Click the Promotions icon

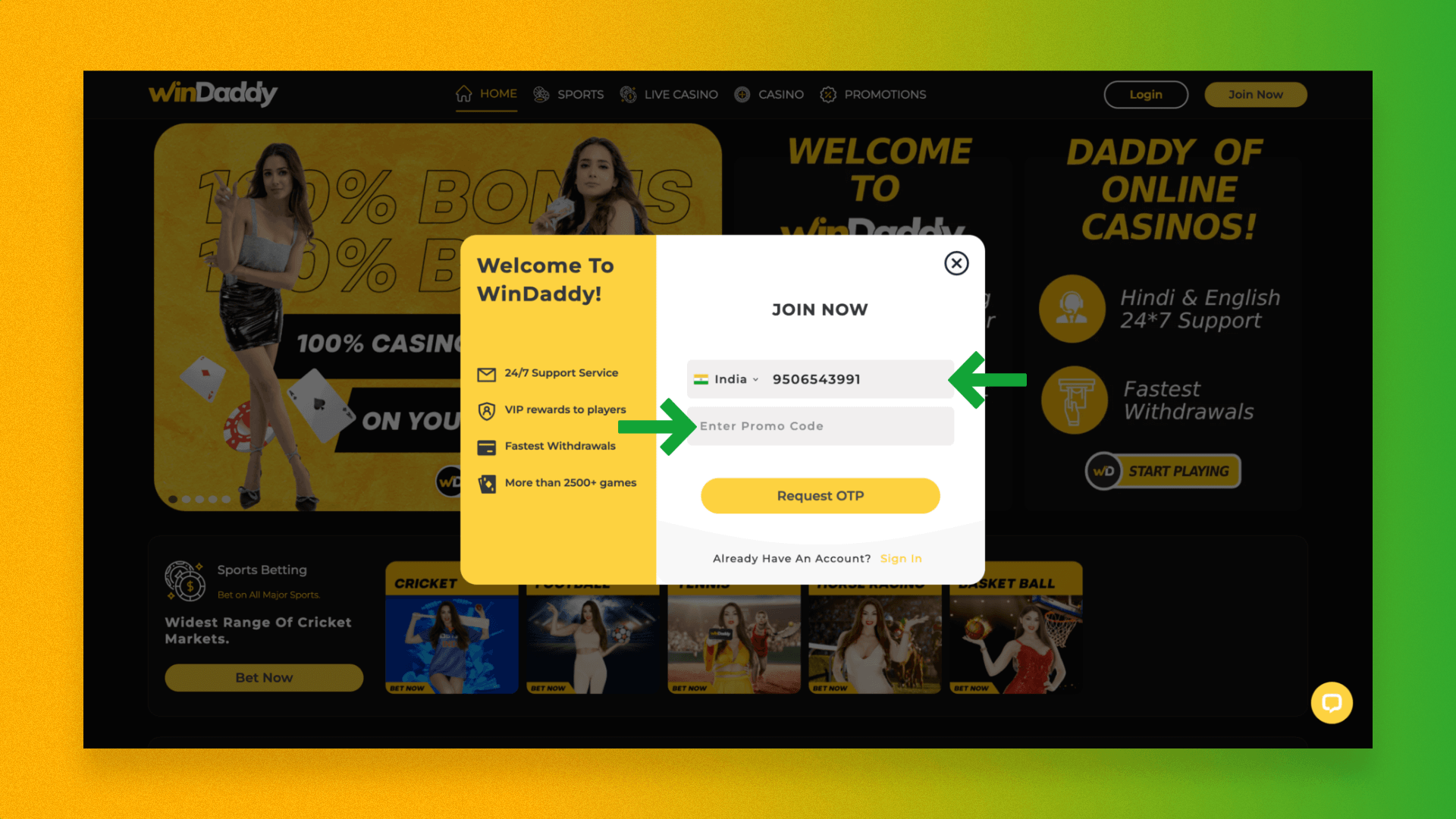828,93
